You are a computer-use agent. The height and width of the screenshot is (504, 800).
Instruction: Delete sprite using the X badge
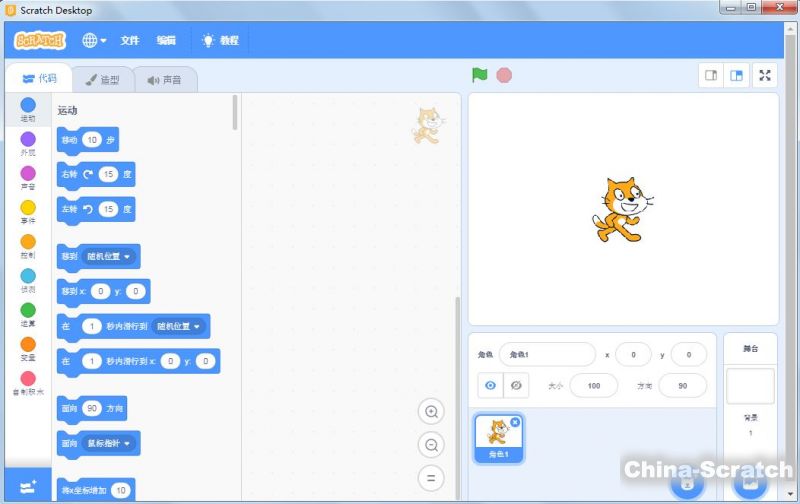(515, 422)
